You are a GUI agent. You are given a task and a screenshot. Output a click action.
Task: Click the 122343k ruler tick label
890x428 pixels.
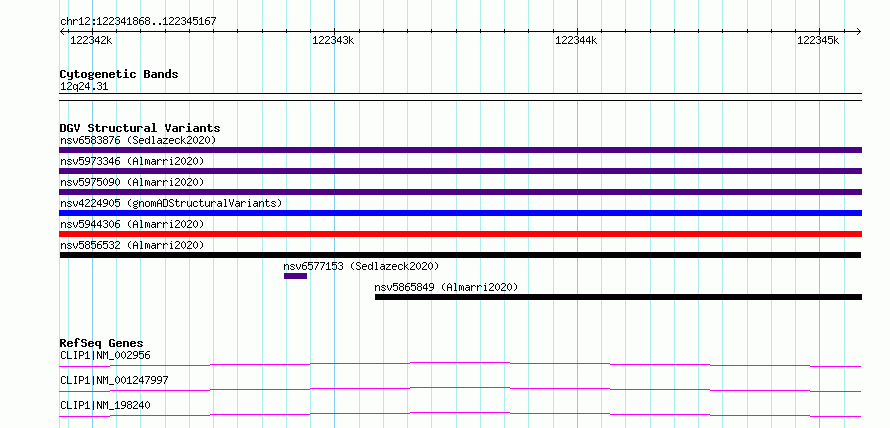333,40
